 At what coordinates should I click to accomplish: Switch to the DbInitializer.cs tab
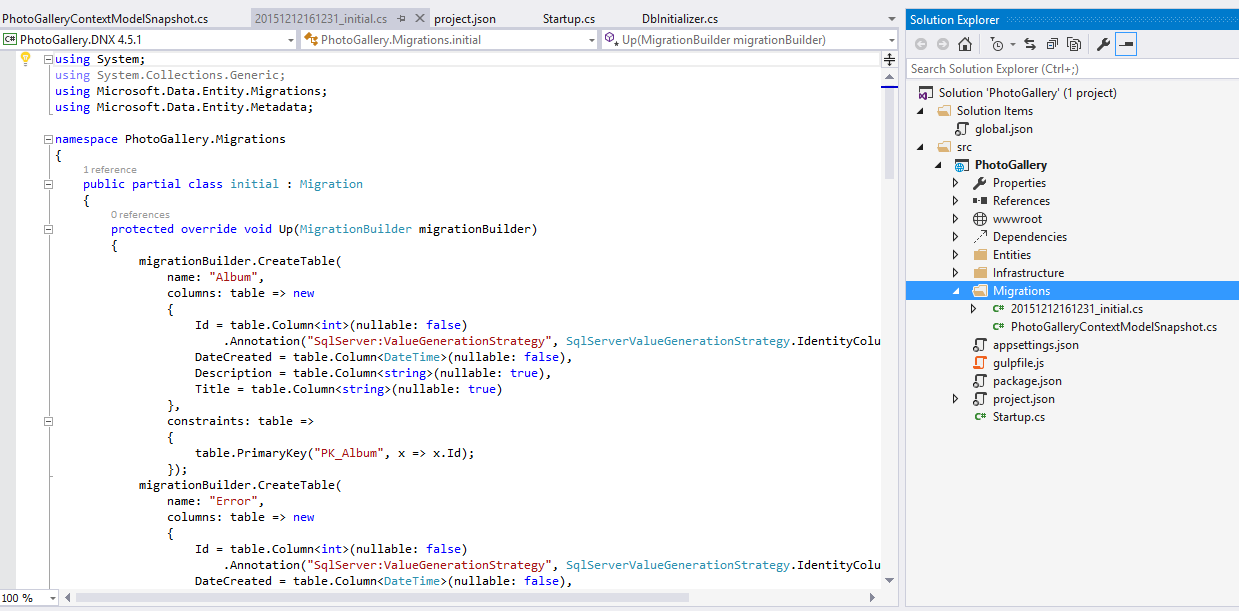pyautogui.click(x=679, y=19)
